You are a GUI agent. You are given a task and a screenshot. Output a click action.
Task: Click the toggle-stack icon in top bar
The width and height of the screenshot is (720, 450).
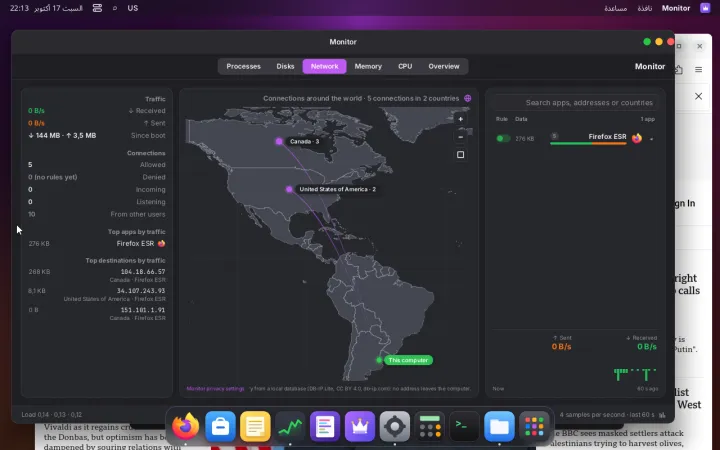pos(97,8)
